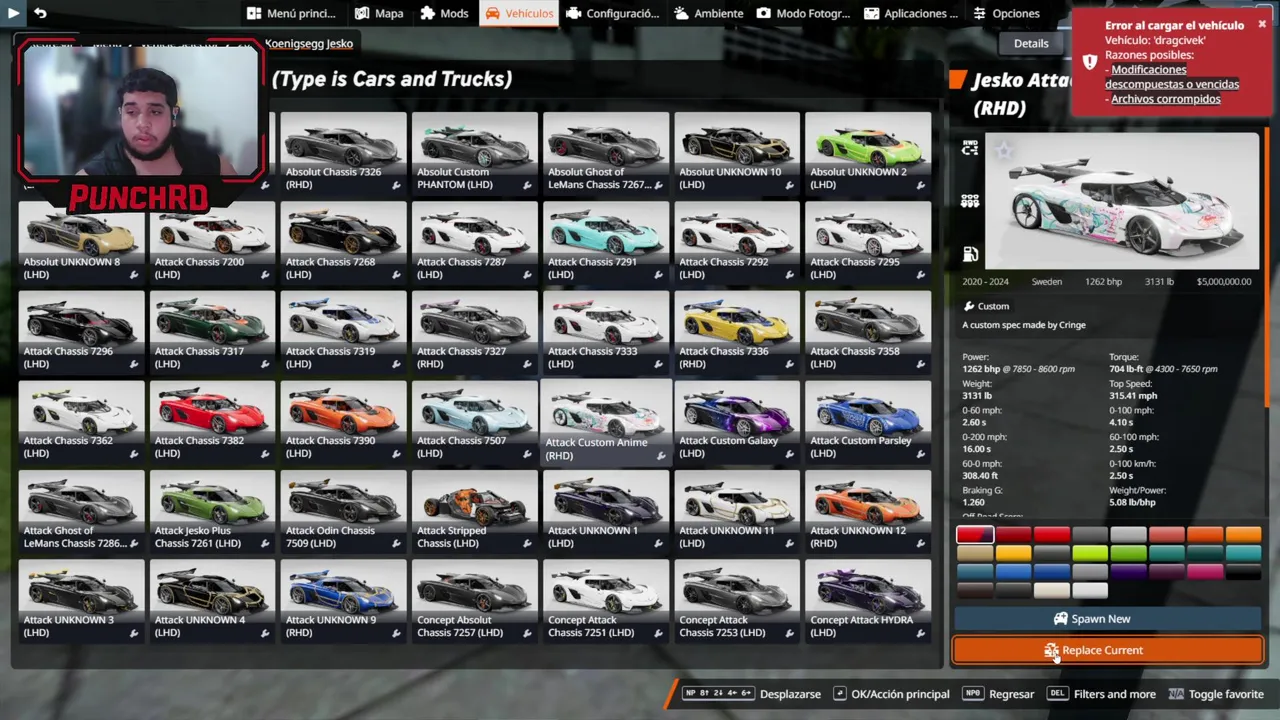Select Absolut UNKNOWN 10 (LHD) car
Image resolution: width=1280 pixels, height=720 pixels.
(x=736, y=152)
